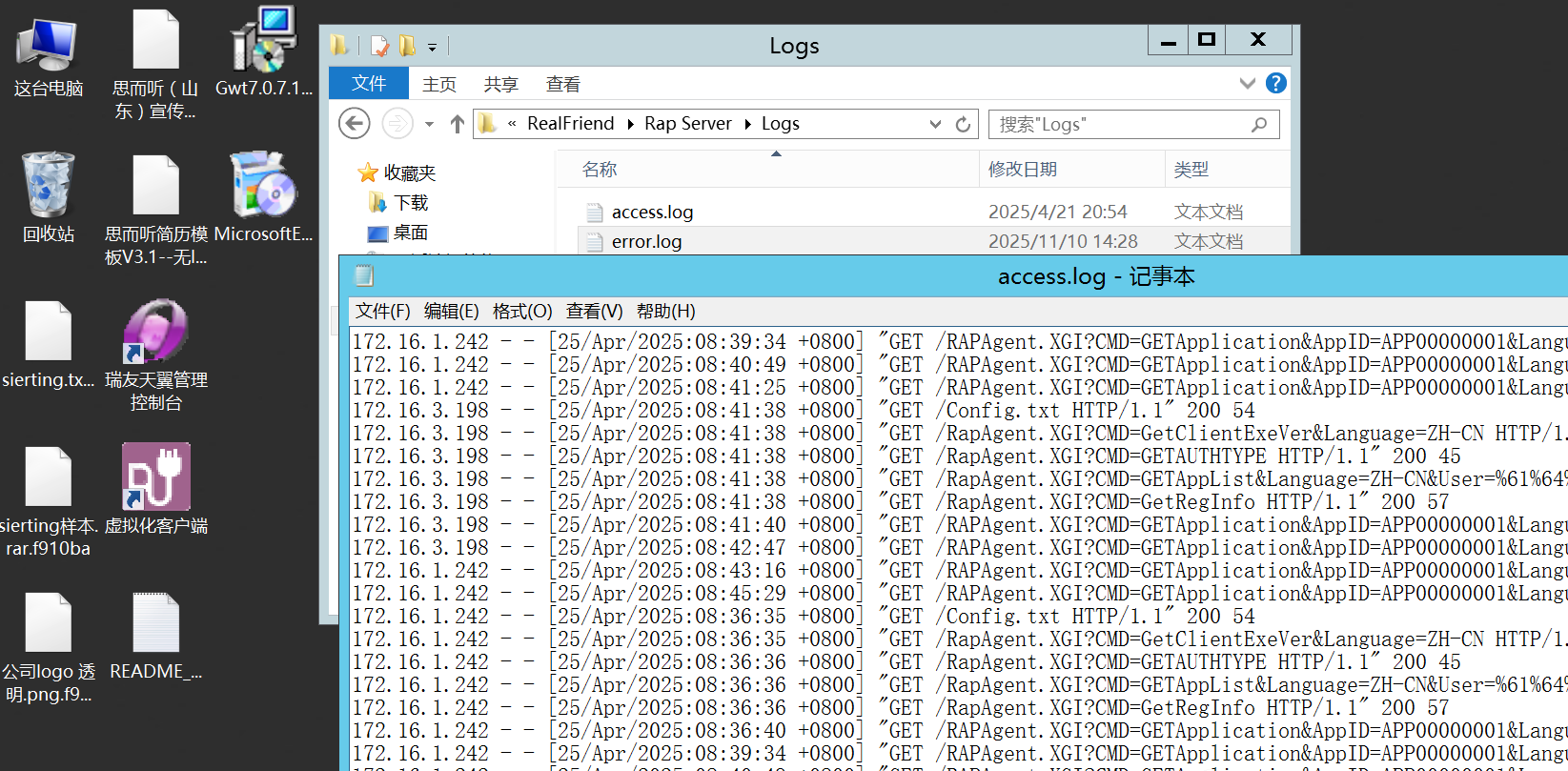Select the sierting.tx... file on desktop
The width and height of the screenshot is (1568, 771).
48,344
